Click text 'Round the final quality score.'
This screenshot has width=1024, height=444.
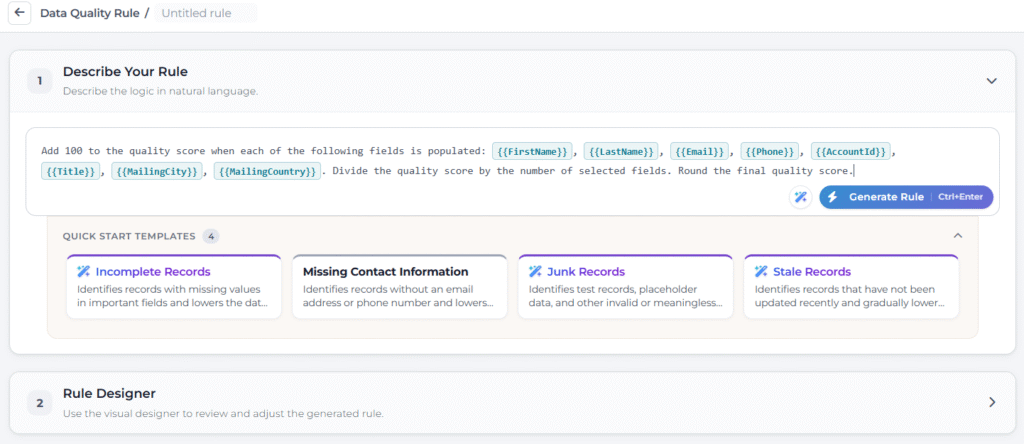[x=766, y=172]
